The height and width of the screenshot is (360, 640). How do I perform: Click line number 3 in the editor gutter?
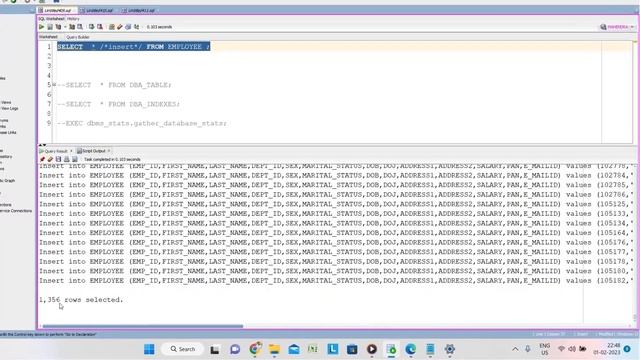pos(49,66)
